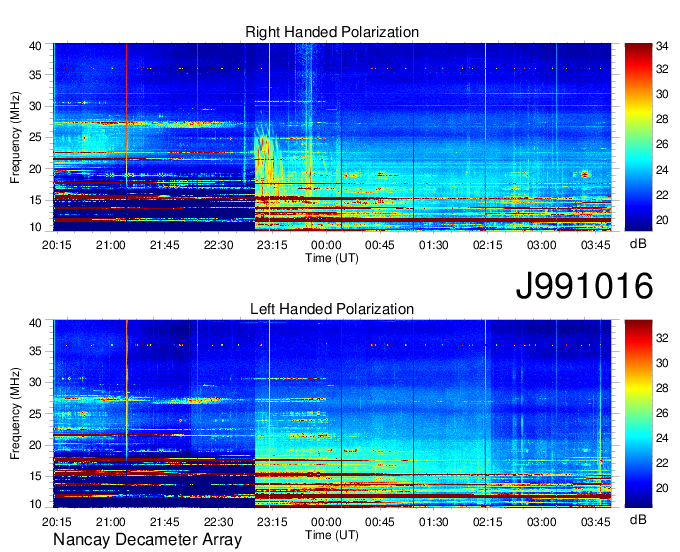Click the 23:15 time tick under Right Handed plot
Viewport: 680px width, 552px height.
click(x=272, y=245)
